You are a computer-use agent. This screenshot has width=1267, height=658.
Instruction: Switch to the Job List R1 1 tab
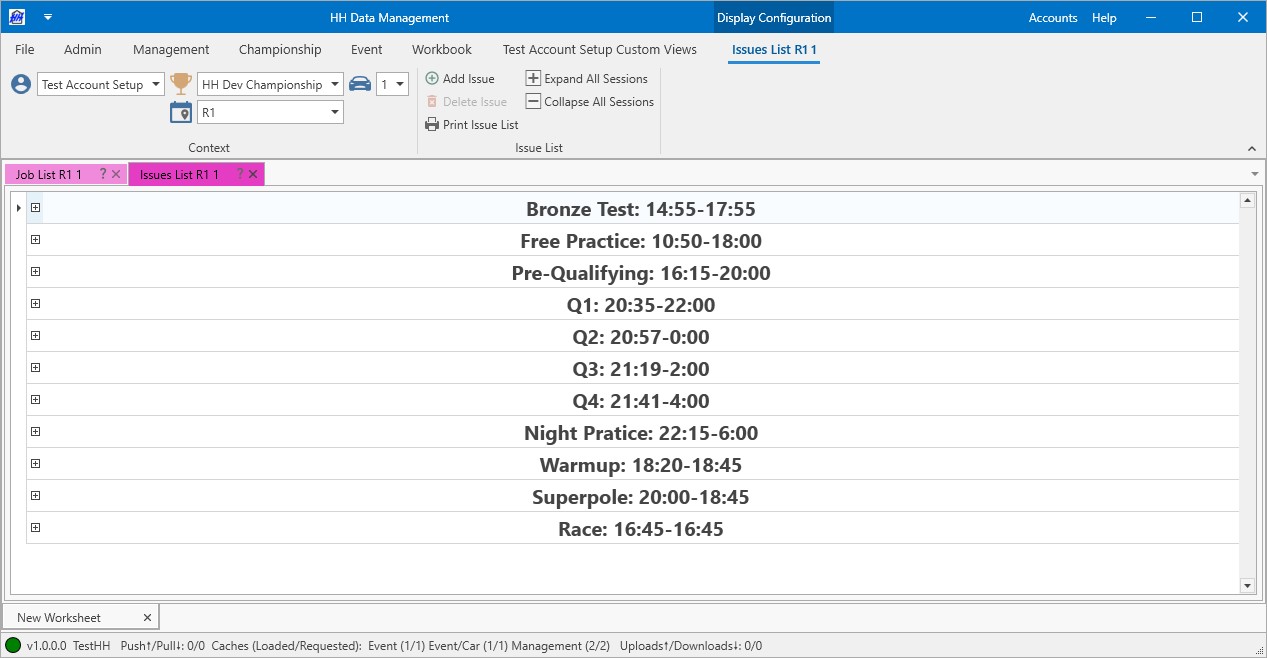coord(49,175)
